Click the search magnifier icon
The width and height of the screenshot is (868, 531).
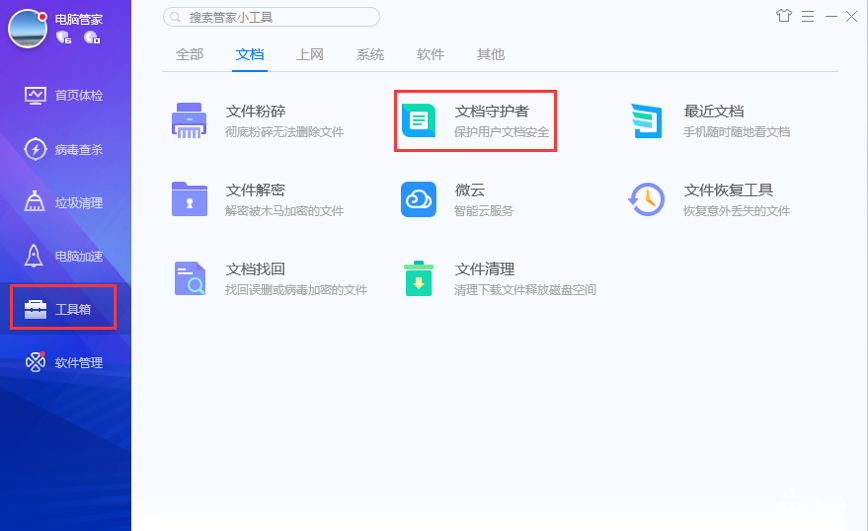pyautogui.click(x=175, y=17)
